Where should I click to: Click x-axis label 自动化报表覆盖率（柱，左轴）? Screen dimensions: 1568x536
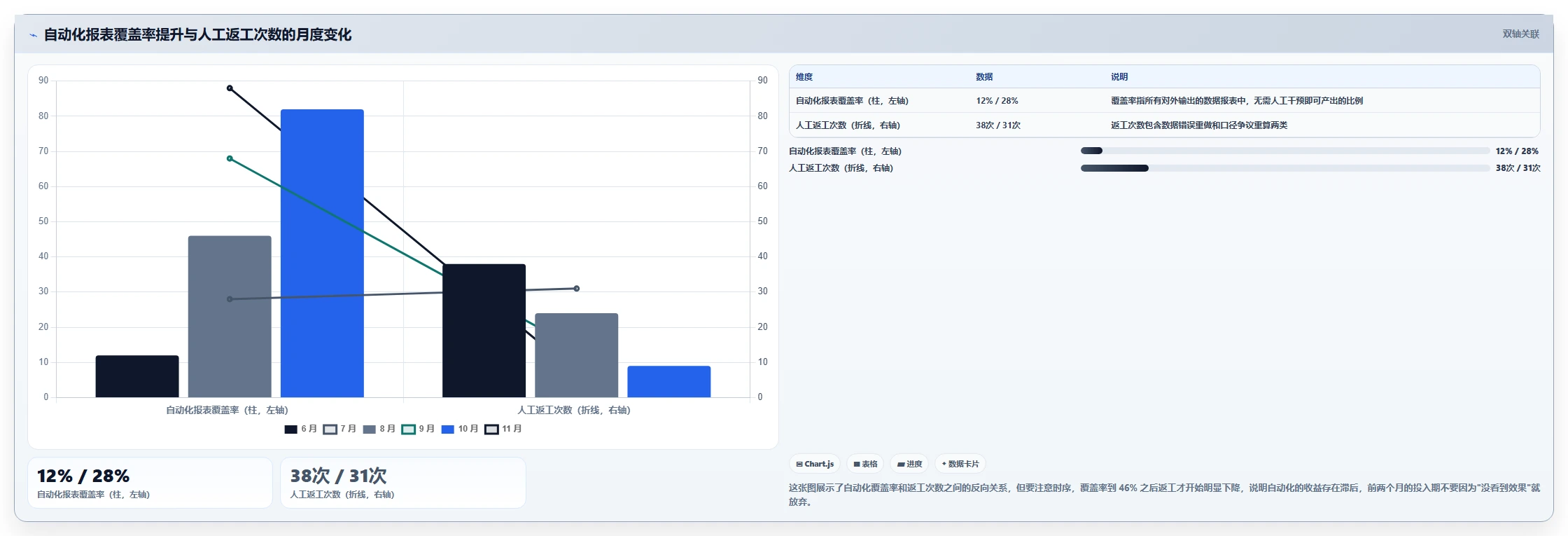(x=227, y=410)
